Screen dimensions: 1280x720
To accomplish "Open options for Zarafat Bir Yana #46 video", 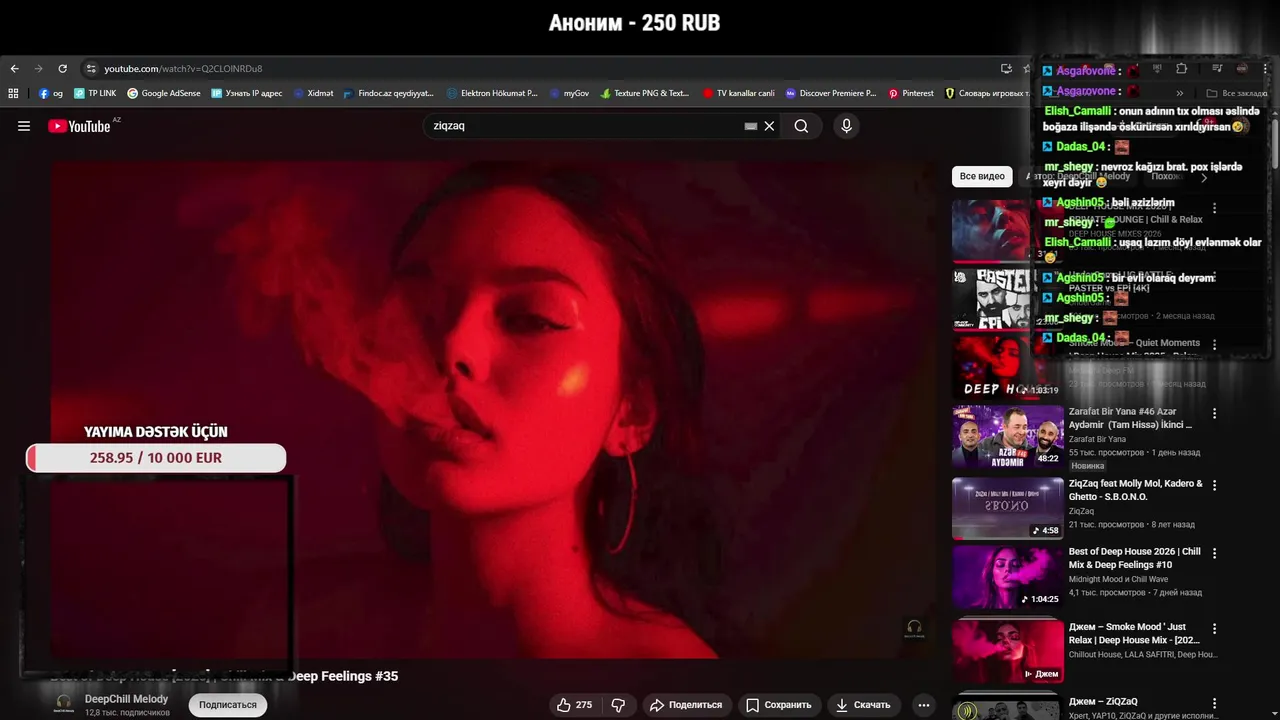I will (1215, 413).
